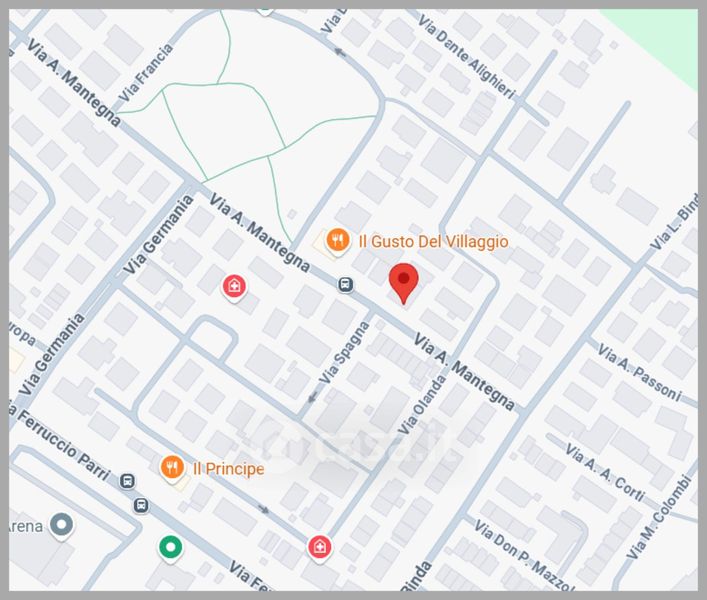
Task: Select the Via Francia street label
Action: point(146,73)
